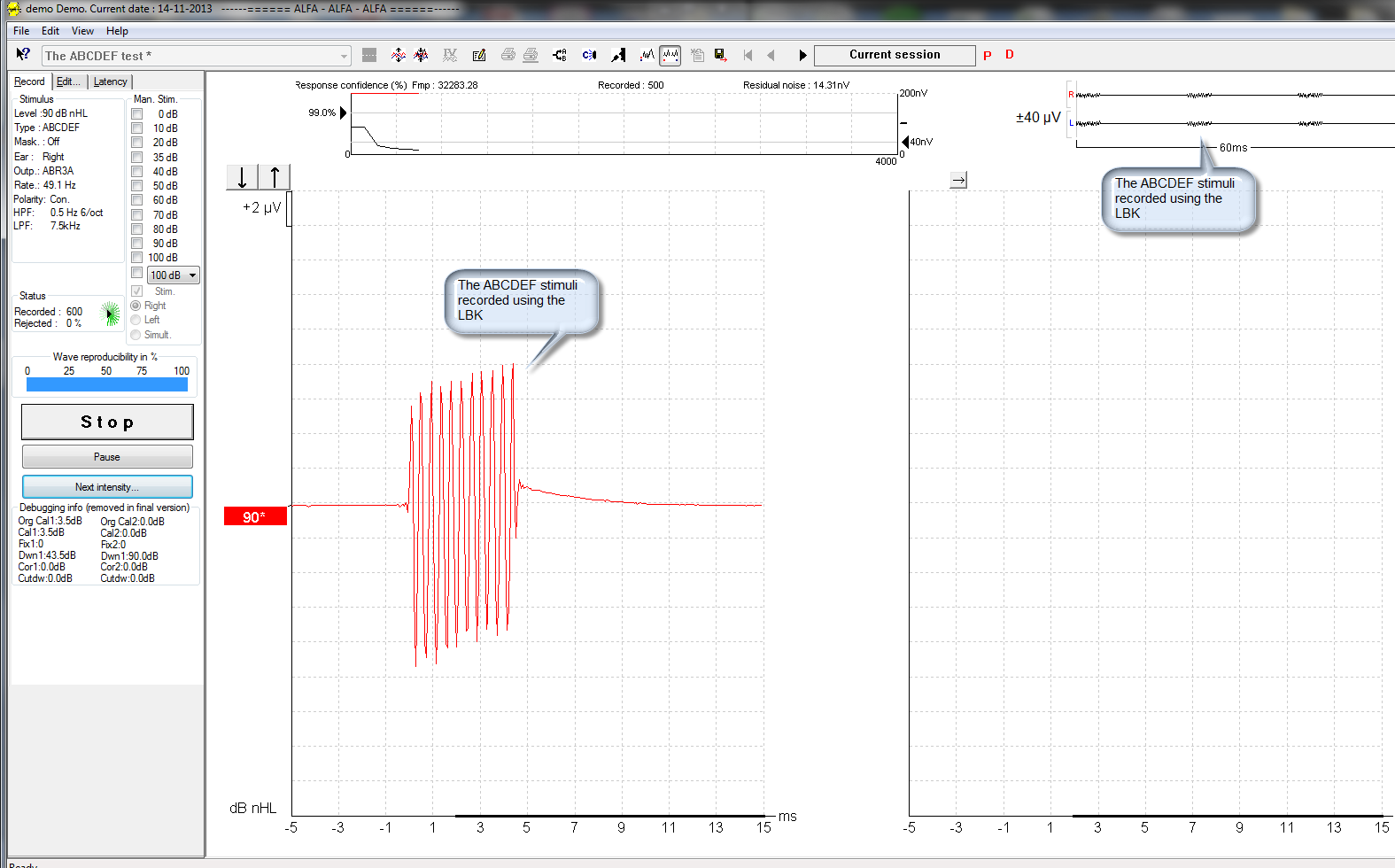Tick the 100 dB intensity checkbox
Screen dimensions: 1395x868
coord(137,257)
